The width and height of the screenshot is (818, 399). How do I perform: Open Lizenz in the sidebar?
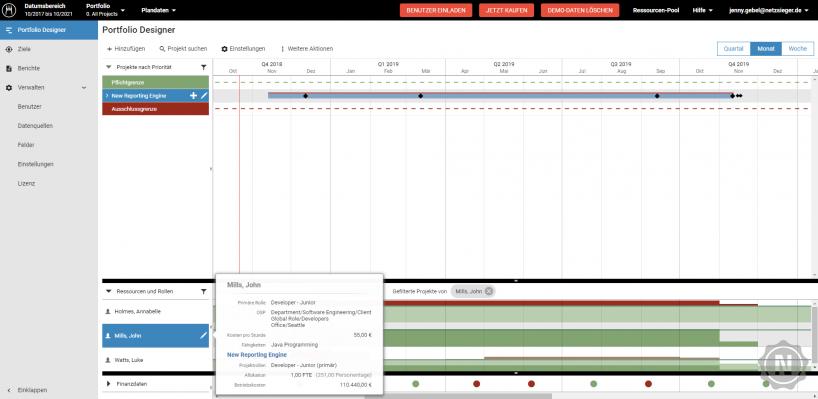26,184
